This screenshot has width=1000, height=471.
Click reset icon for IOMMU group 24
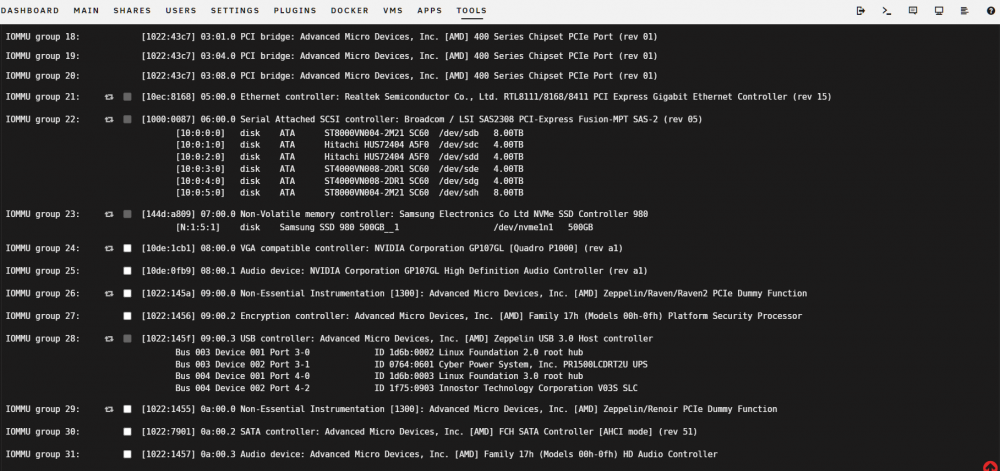[109, 248]
